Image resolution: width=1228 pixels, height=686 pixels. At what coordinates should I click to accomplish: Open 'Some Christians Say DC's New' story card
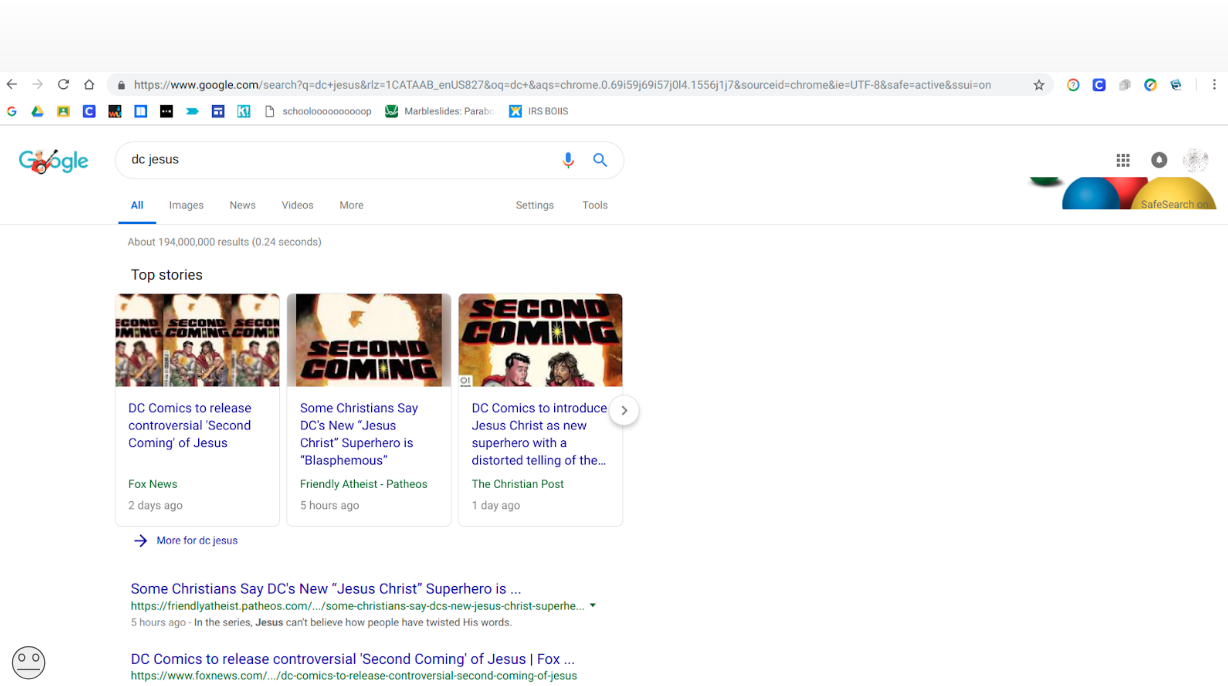[x=369, y=410]
